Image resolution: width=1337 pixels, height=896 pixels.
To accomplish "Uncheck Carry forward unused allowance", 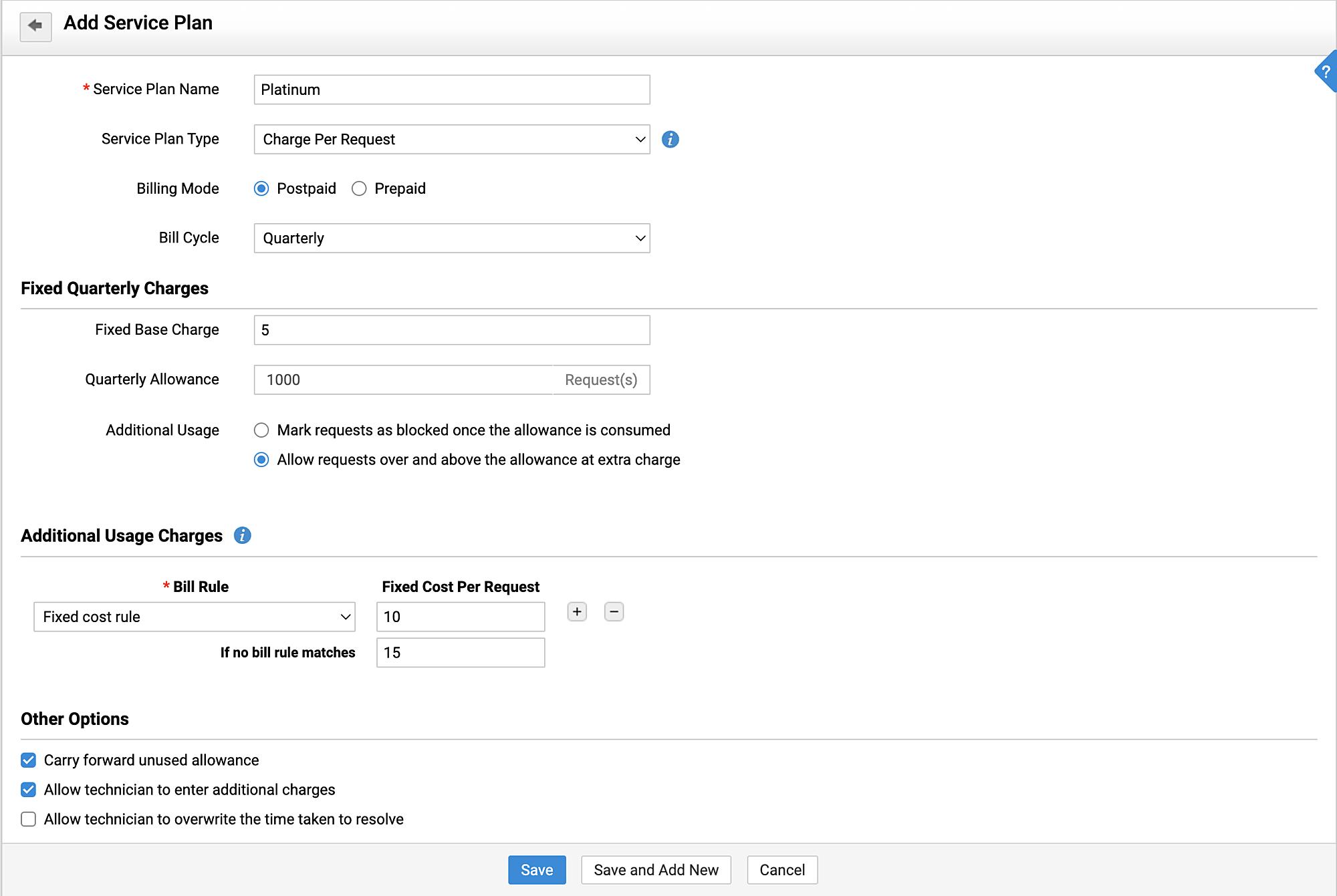I will tap(28, 760).
